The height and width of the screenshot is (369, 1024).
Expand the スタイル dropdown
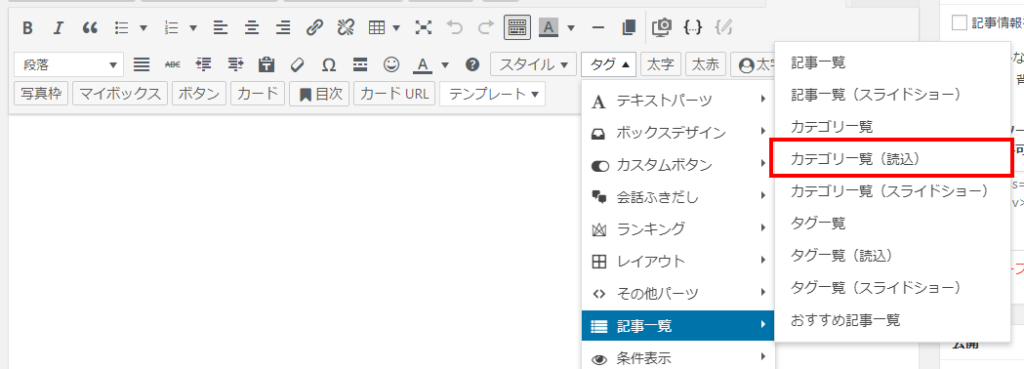click(x=534, y=64)
